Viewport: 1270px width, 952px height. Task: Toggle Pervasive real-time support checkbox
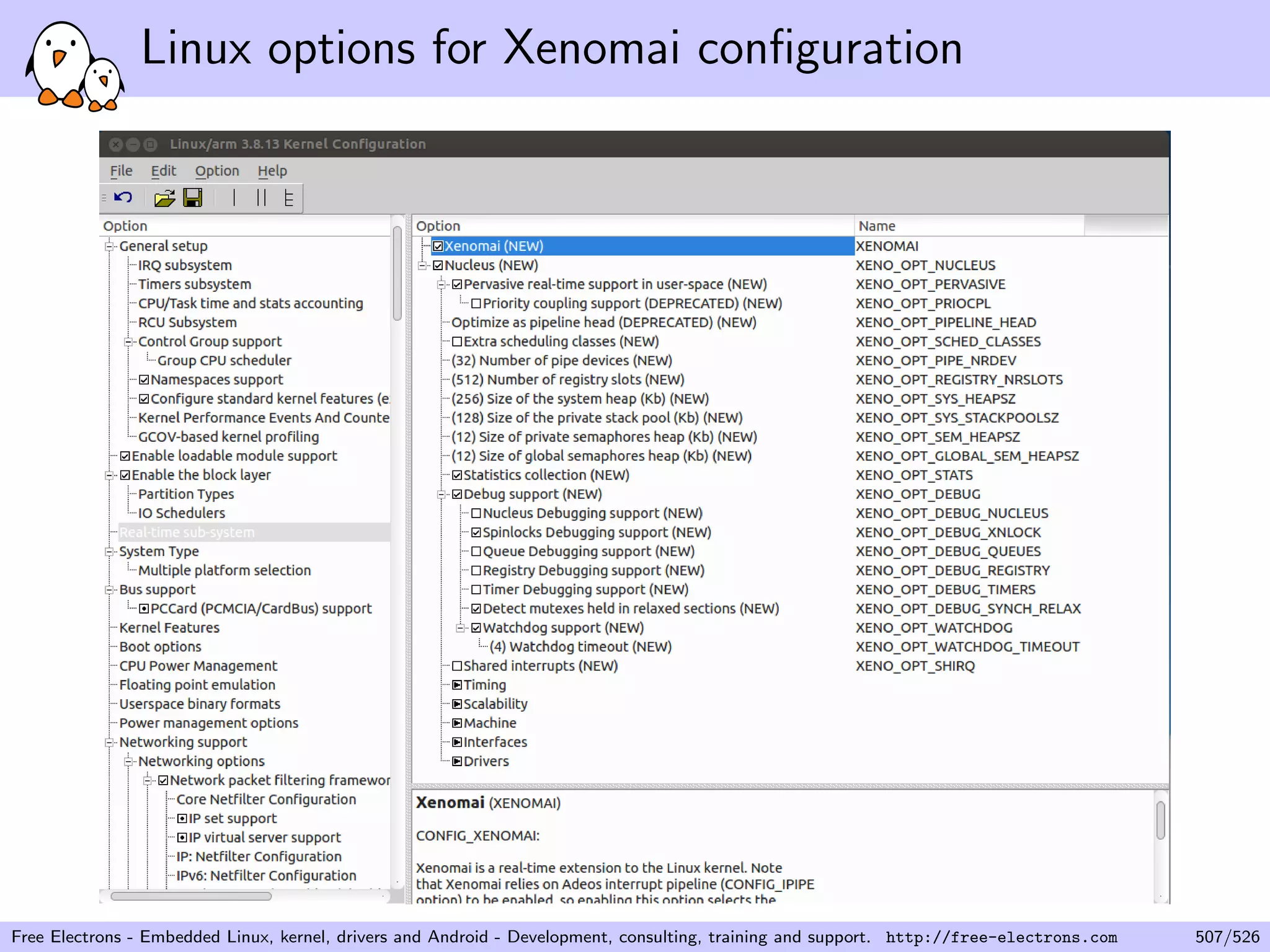(457, 284)
